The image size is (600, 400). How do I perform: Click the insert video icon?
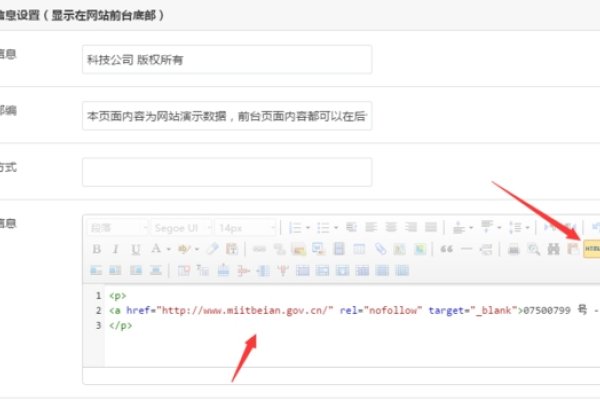339,249
